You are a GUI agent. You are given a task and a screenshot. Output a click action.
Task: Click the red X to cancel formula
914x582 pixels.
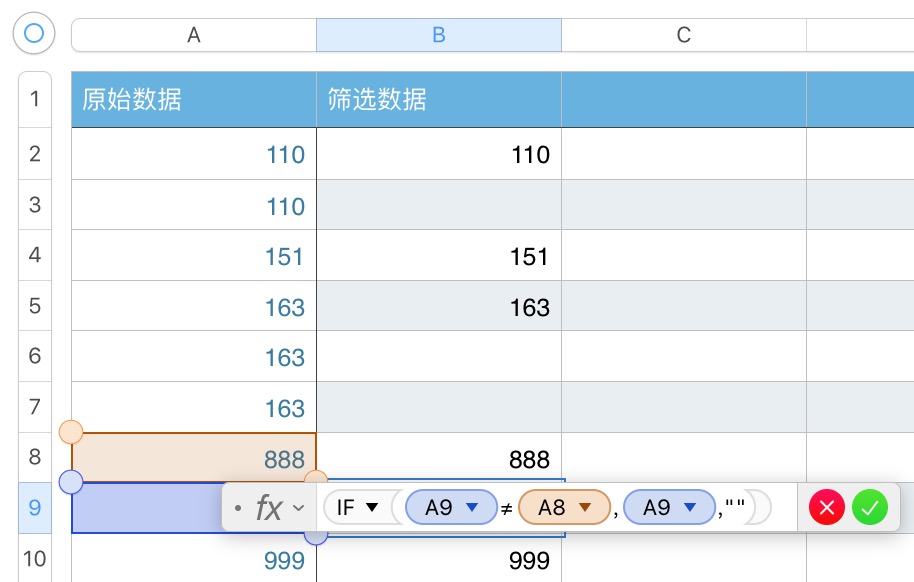[827, 508]
